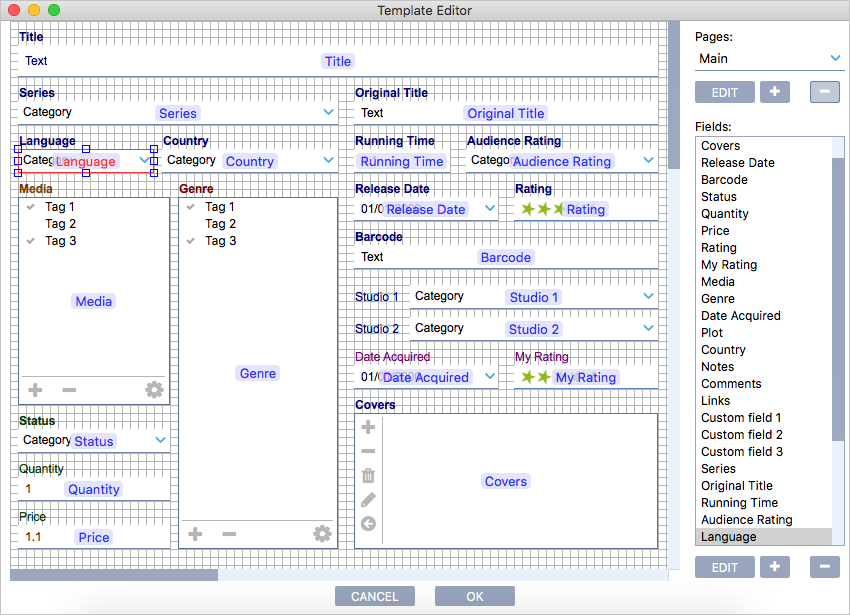850x615 pixels.
Task: Open the Date Acquired picker dropdown
Action: [x=490, y=376]
